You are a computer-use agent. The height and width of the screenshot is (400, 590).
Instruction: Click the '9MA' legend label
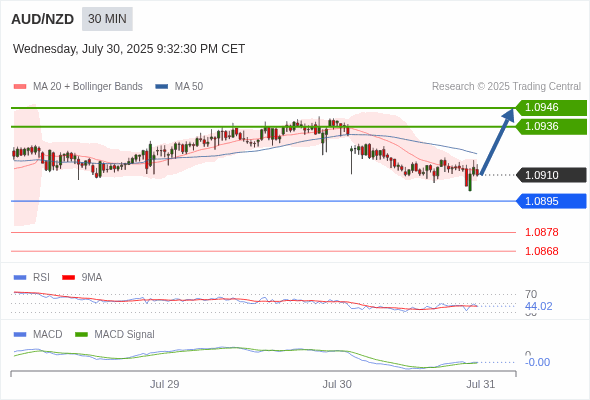(92, 278)
